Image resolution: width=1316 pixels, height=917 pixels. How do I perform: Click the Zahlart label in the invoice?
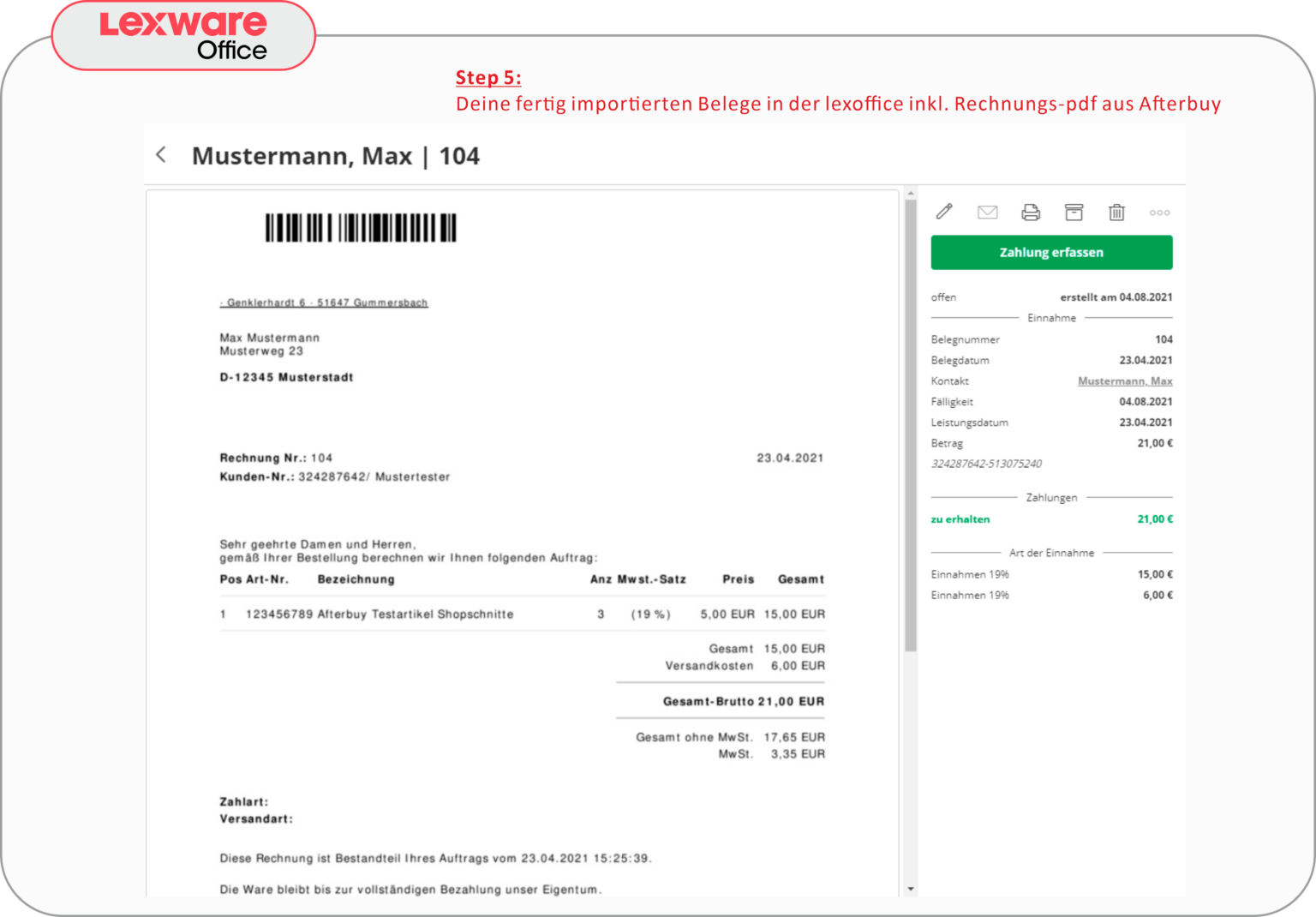point(244,802)
